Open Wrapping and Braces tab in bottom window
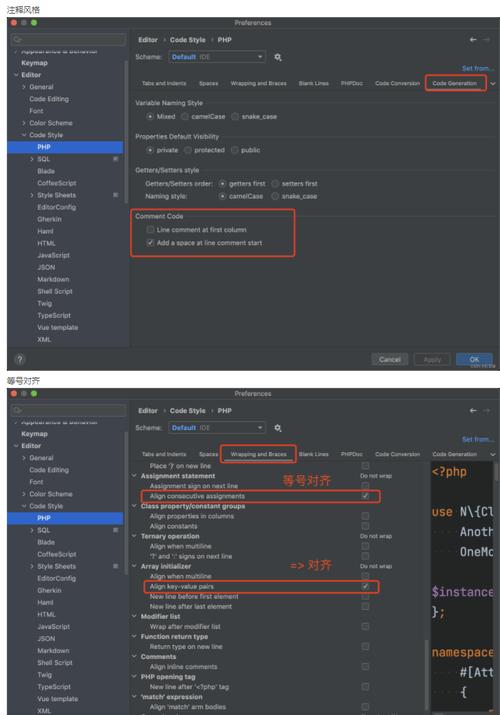The width and height of the screenshot is (500, 715). (258, 454)
